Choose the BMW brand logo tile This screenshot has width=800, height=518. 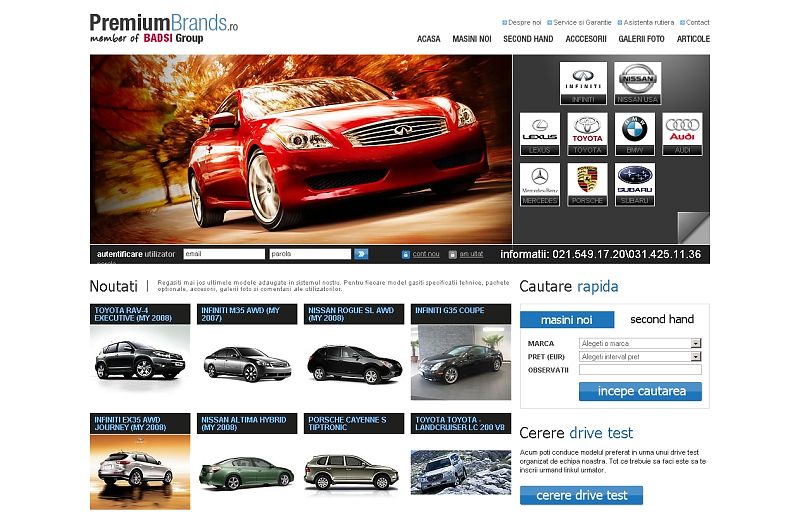pyautogui.click(x=635, y=134)
